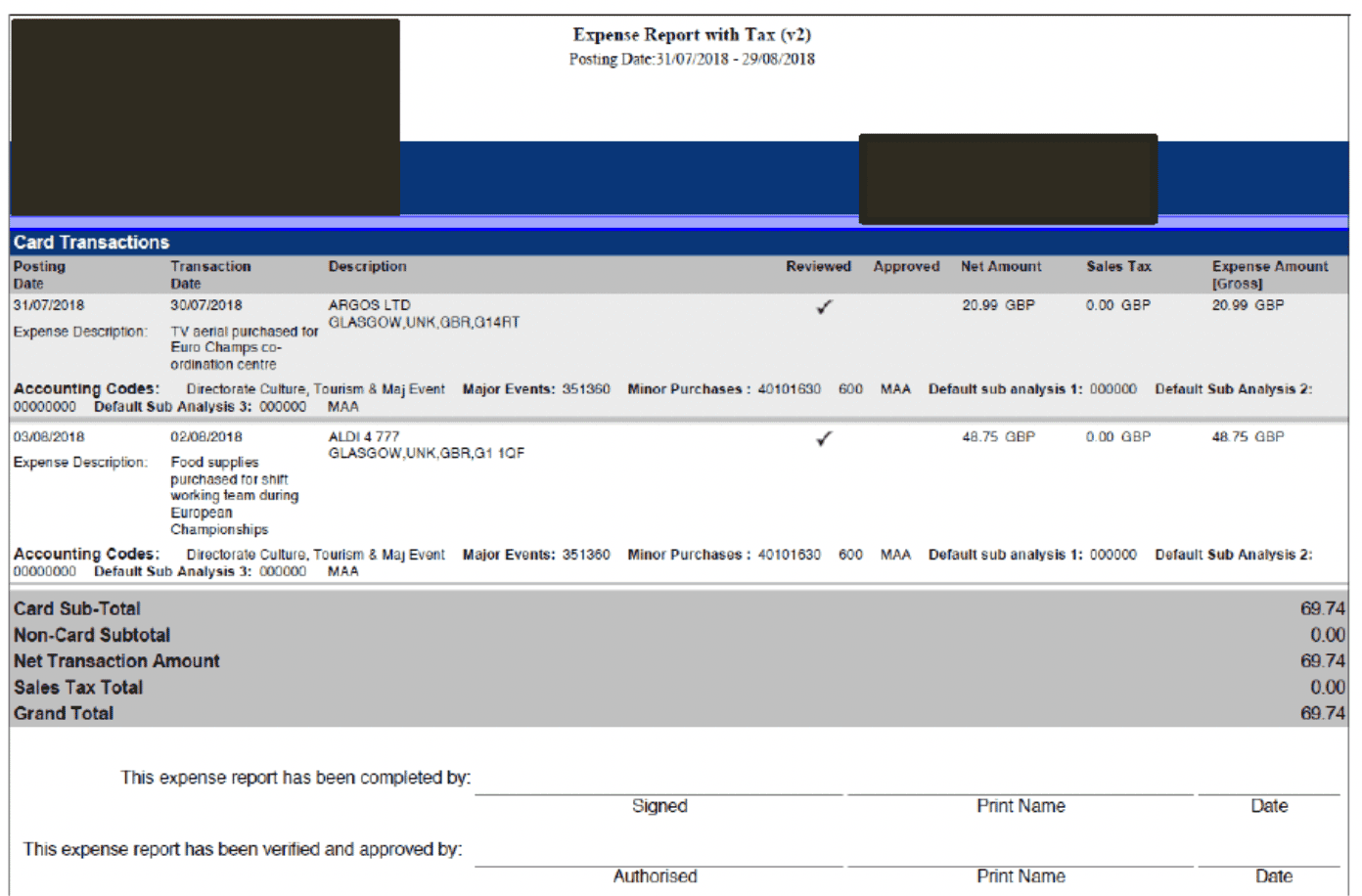
Task: Select the 20.99 GBP gross expense amount
Action: pyautogui.click(x=1248, y=305)
